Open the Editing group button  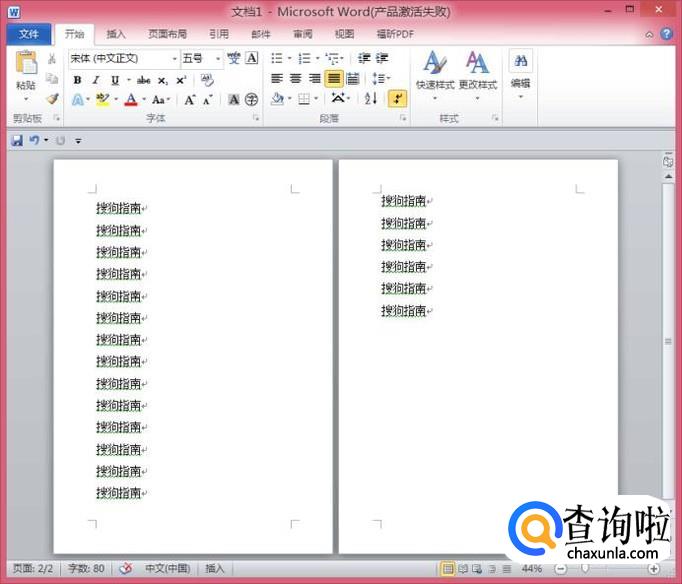click(520, 75)
